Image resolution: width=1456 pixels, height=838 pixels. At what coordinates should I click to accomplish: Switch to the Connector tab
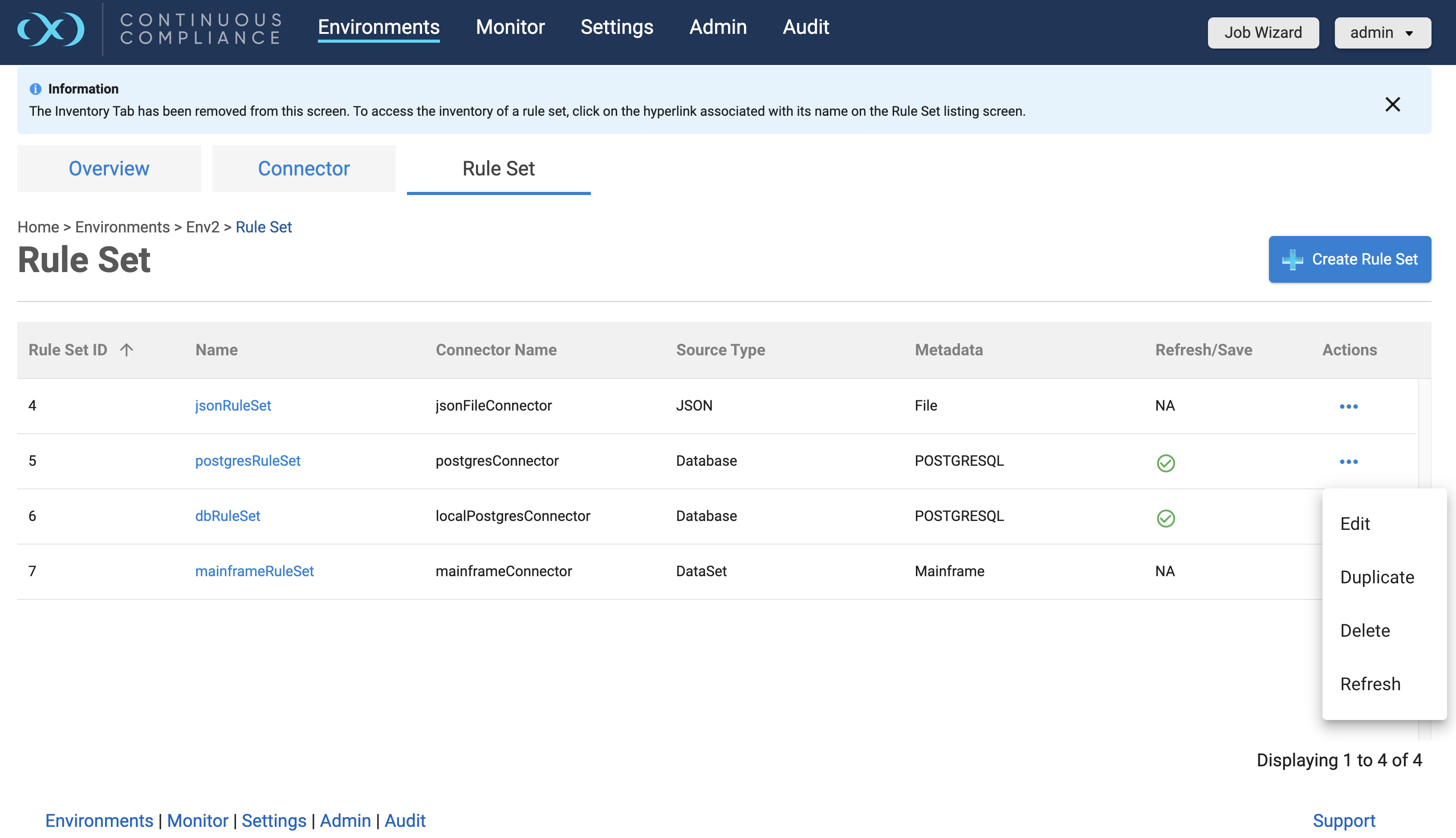point(303,169)
